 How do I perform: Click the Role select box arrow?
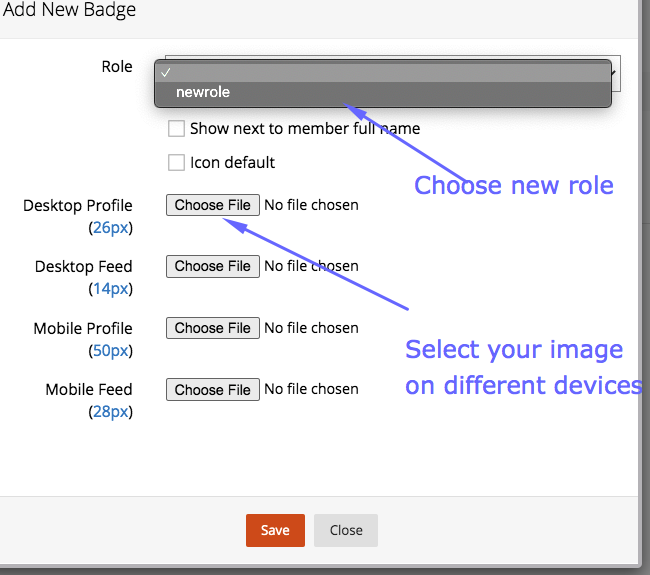coord(615,73)
